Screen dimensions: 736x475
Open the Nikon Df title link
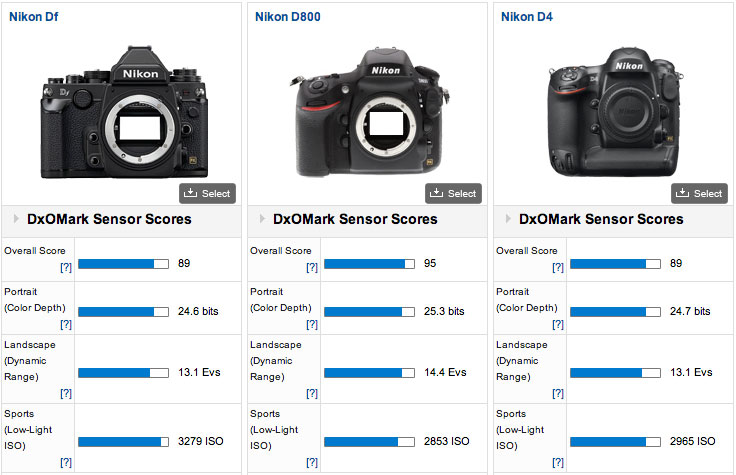click(33, 17)
